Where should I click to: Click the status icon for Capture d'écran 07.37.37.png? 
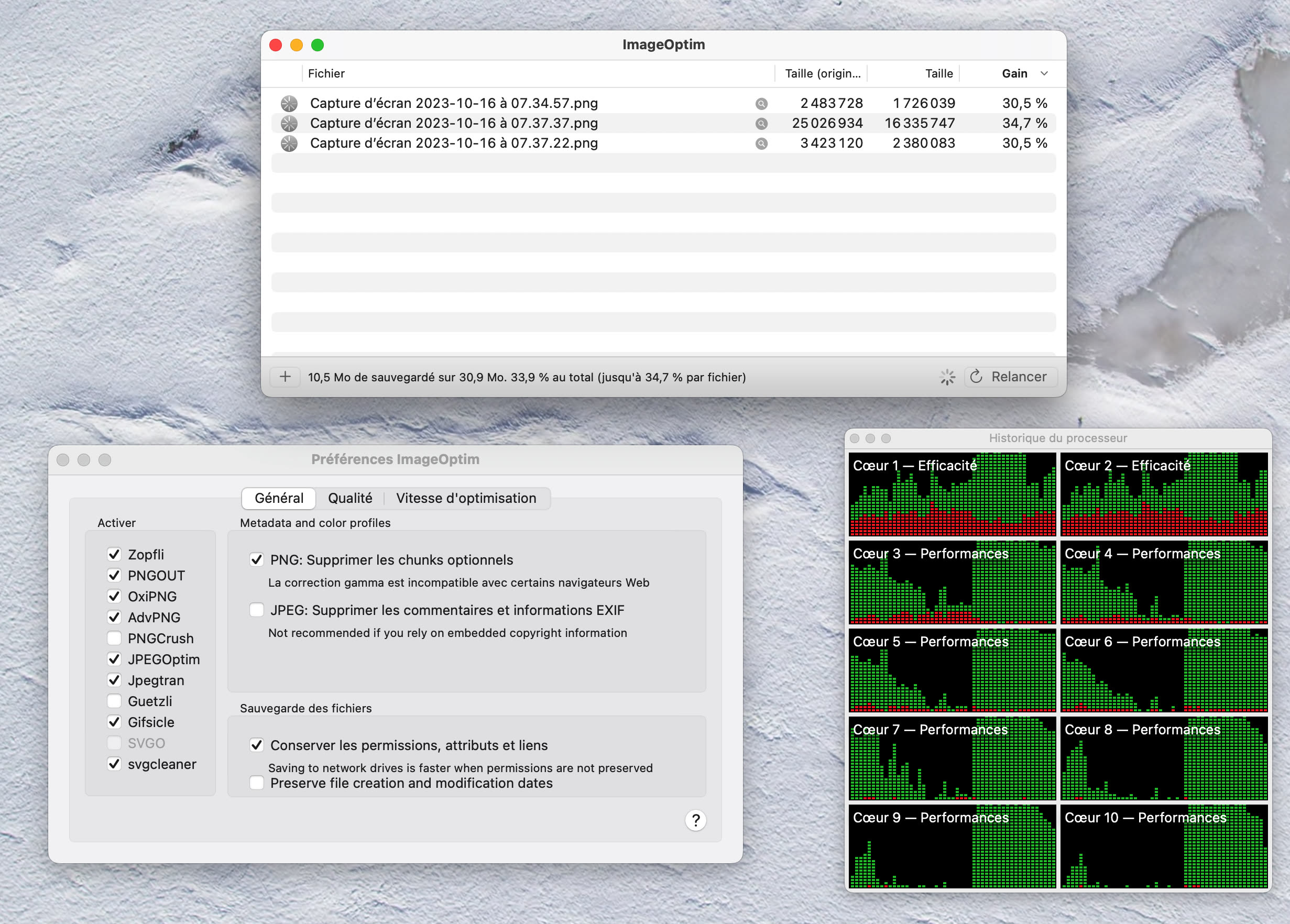click(289, 124)
